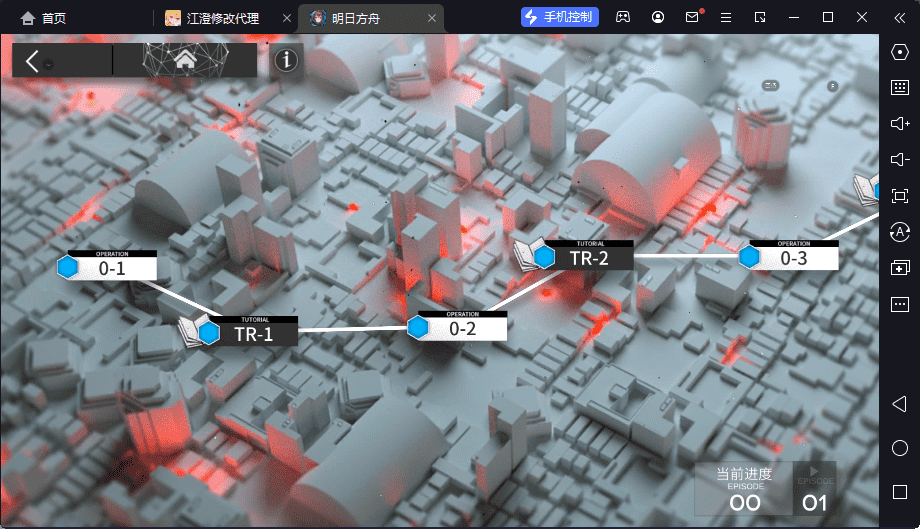Open the game home menu icon
The height and width of the screenshot is (529, 920).
pos(185,59)
